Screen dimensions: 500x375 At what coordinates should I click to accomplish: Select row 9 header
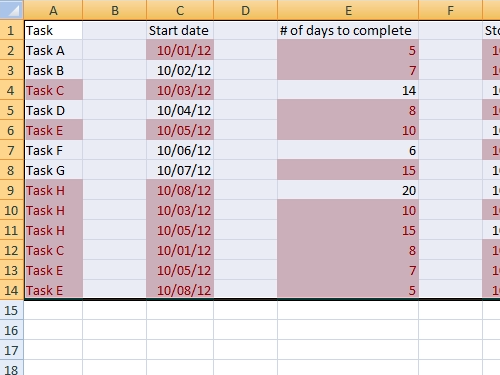coord(12,190)
